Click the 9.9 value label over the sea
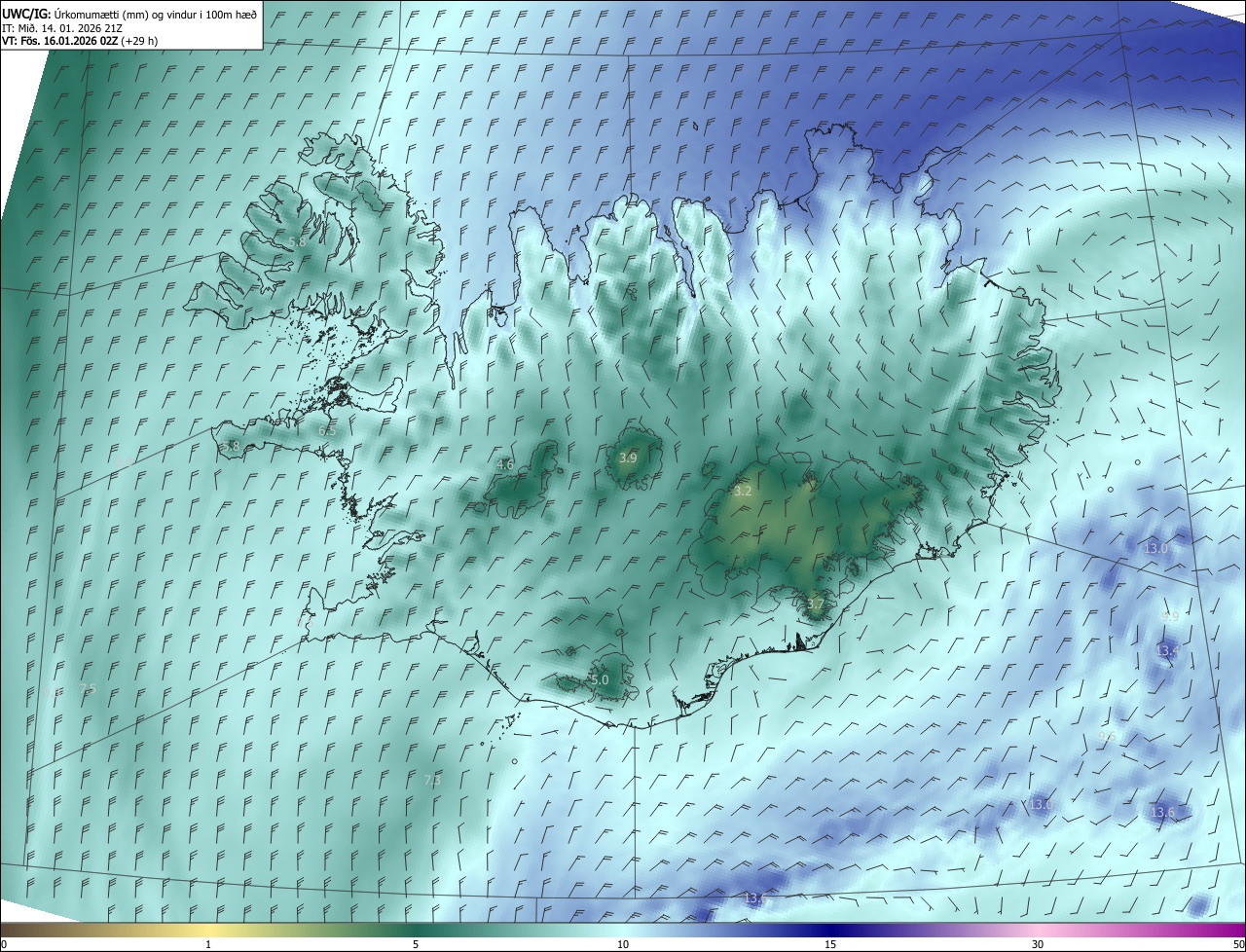The width and height of the screenshot is (1246, 952). (1170, 616)
